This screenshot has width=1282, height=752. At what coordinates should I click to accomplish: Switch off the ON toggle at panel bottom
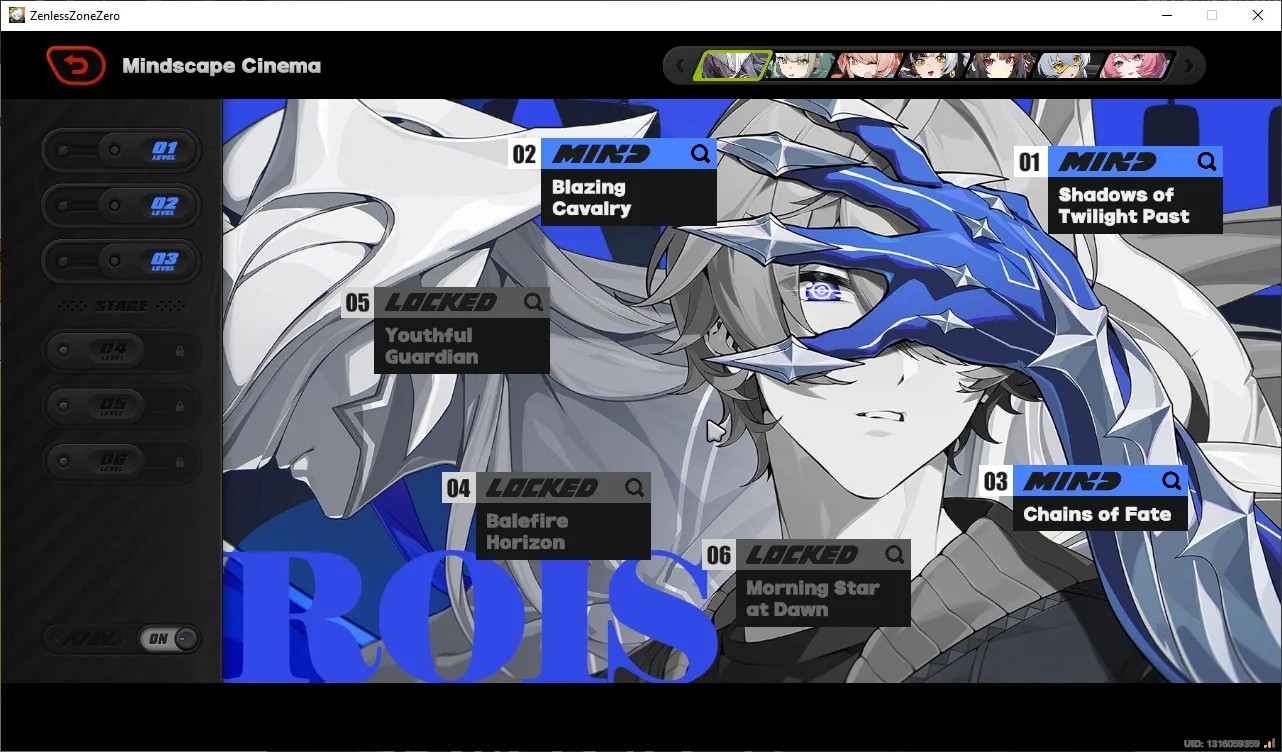[169, 639]
